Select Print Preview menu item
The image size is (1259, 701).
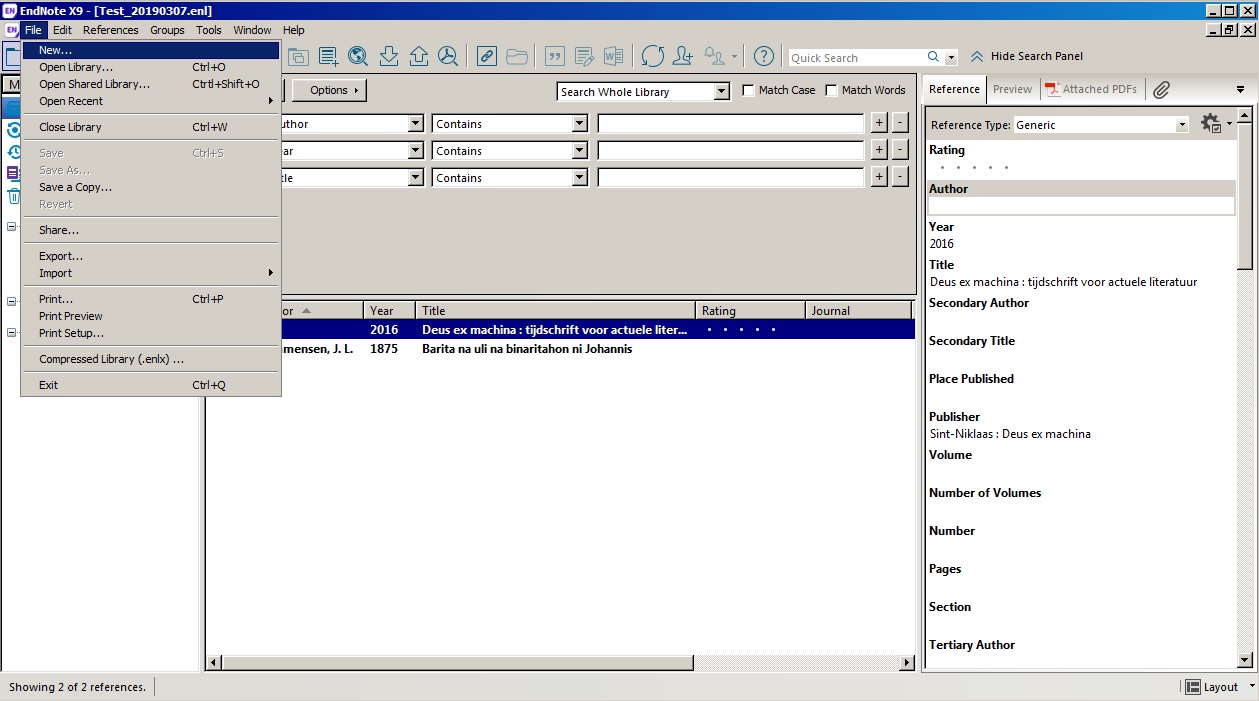click(x=150, y=316)
